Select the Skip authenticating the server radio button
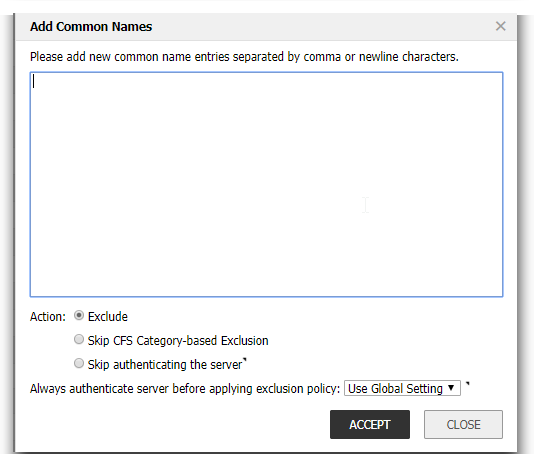The width and height of the screenshot is (534, 469). tap(79, 363)
